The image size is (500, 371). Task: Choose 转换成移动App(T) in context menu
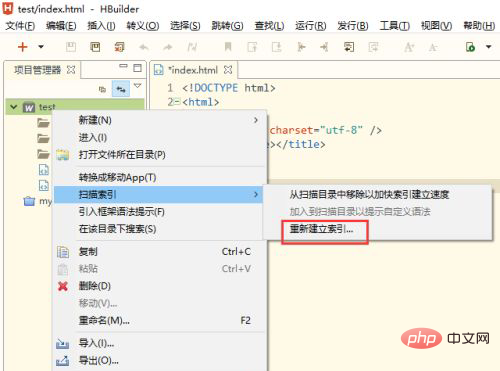[x=160, y=177]
